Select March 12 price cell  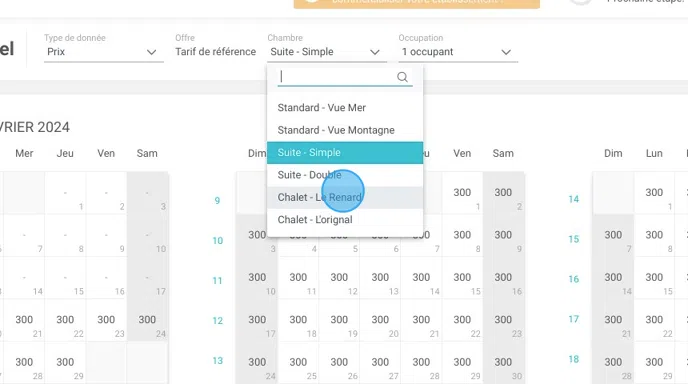(x=339, y=278)
